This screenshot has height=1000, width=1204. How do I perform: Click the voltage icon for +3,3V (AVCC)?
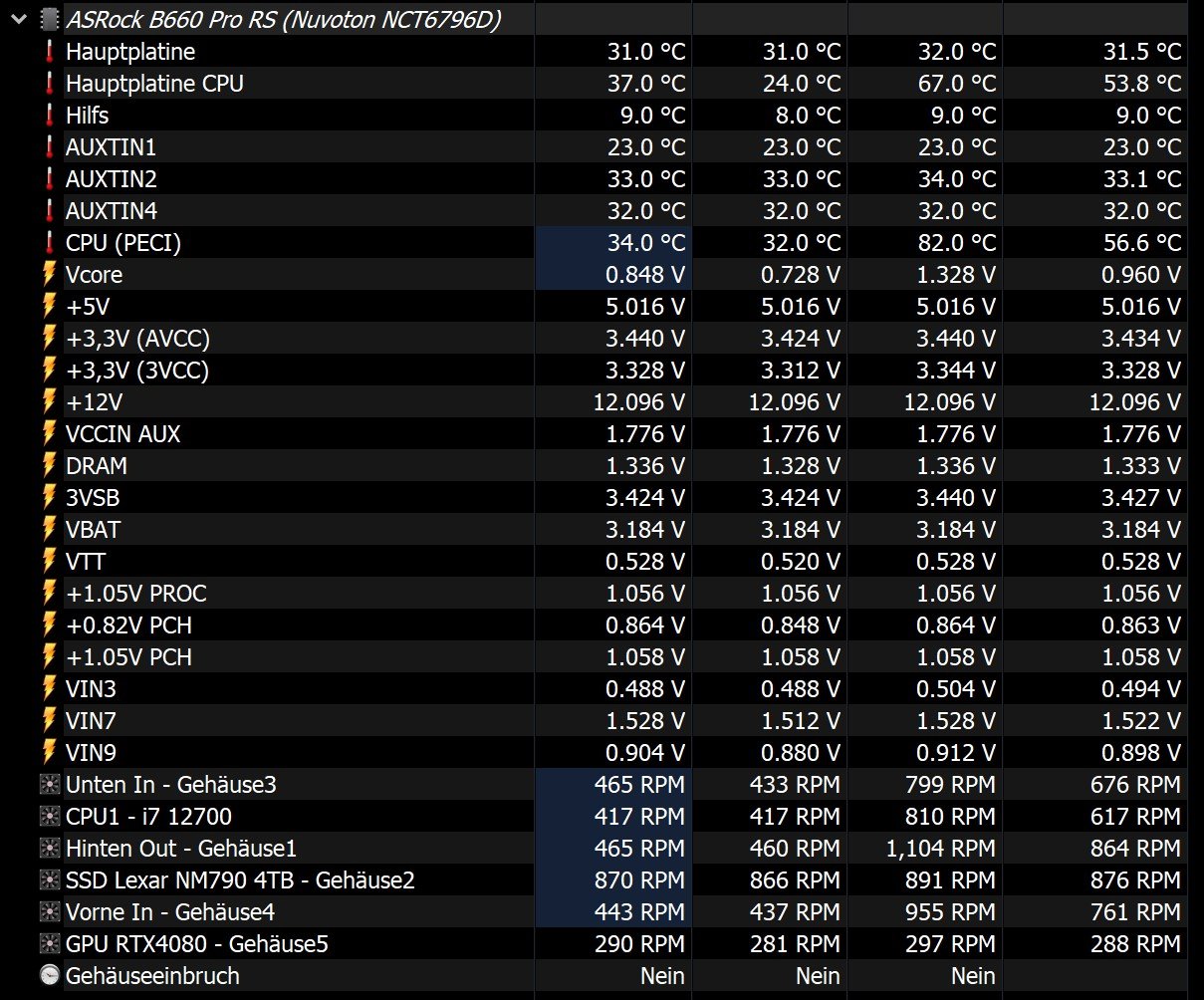tap(50, 339)
